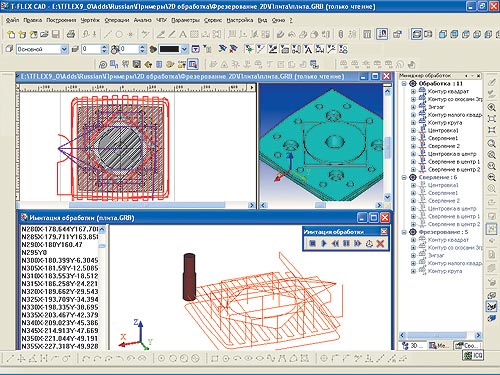Expand Центровка1 under Обработка
500x375 pixels.
(413, 130)
